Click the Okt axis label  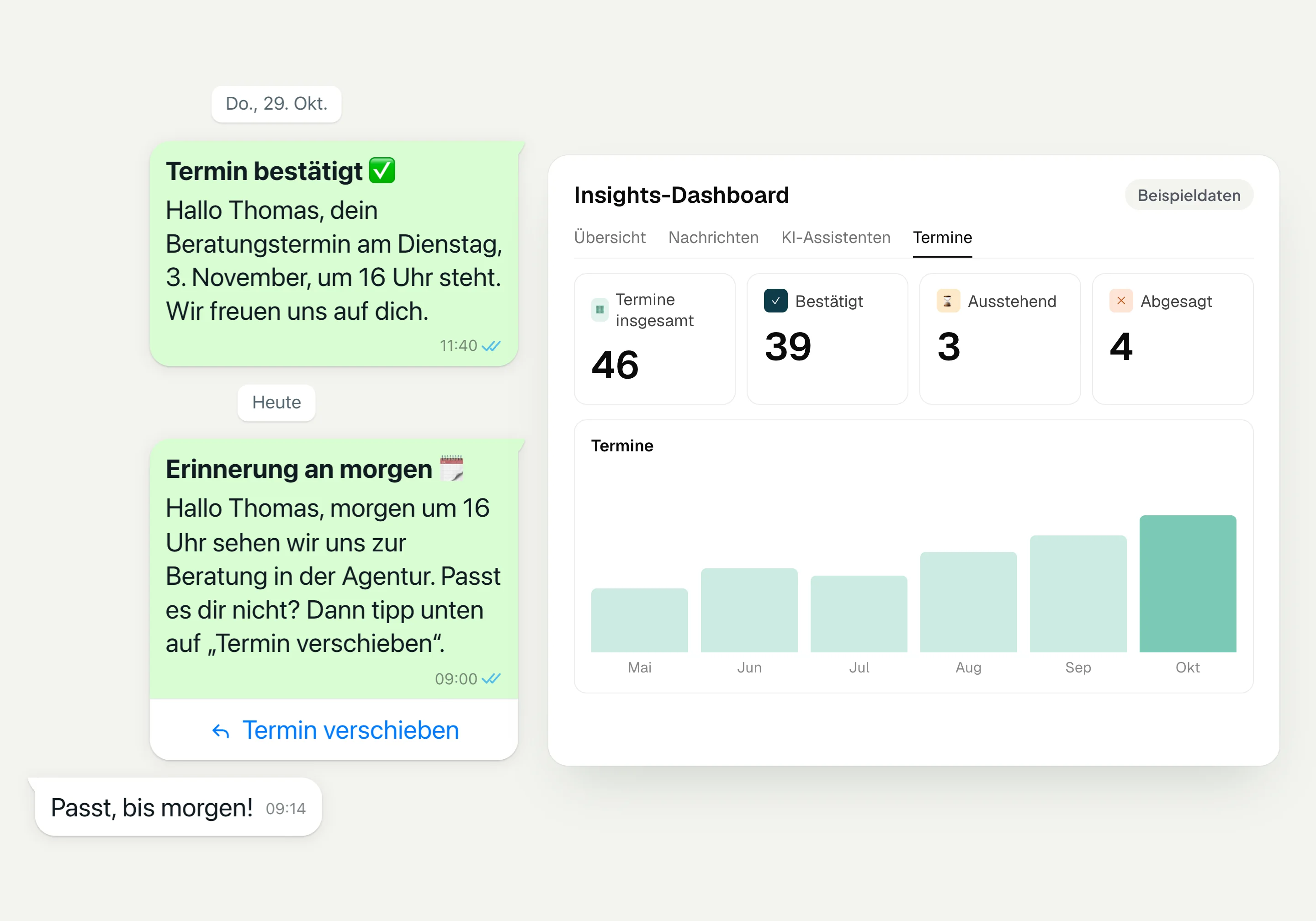click(1188, 668)
